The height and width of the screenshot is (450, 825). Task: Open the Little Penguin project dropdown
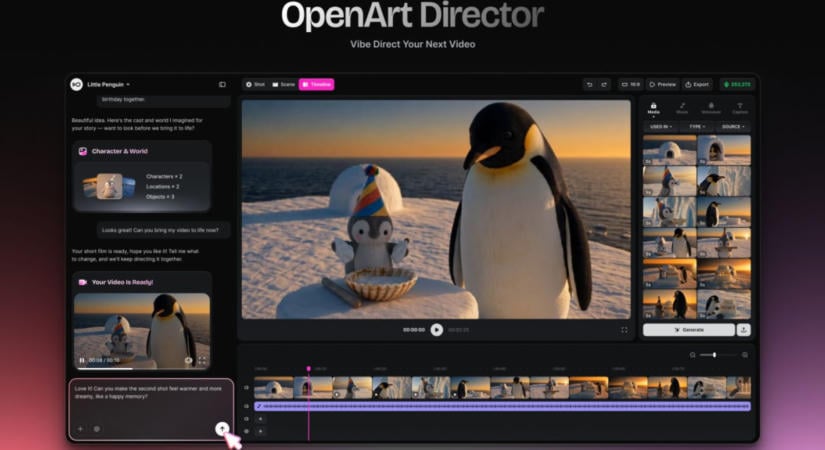point(108,84)
